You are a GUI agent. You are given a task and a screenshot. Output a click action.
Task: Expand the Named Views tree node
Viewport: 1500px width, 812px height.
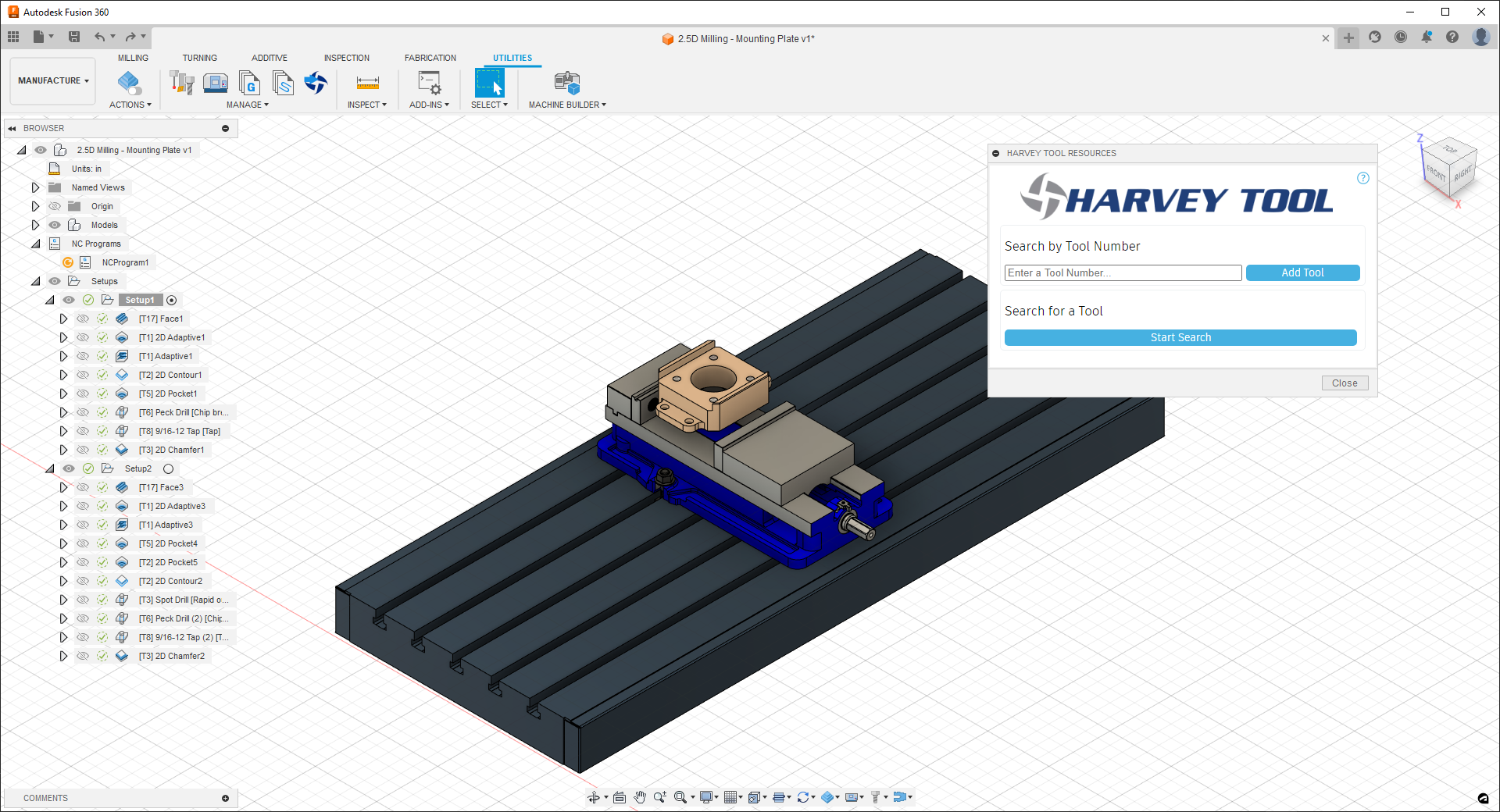[35, 187]
